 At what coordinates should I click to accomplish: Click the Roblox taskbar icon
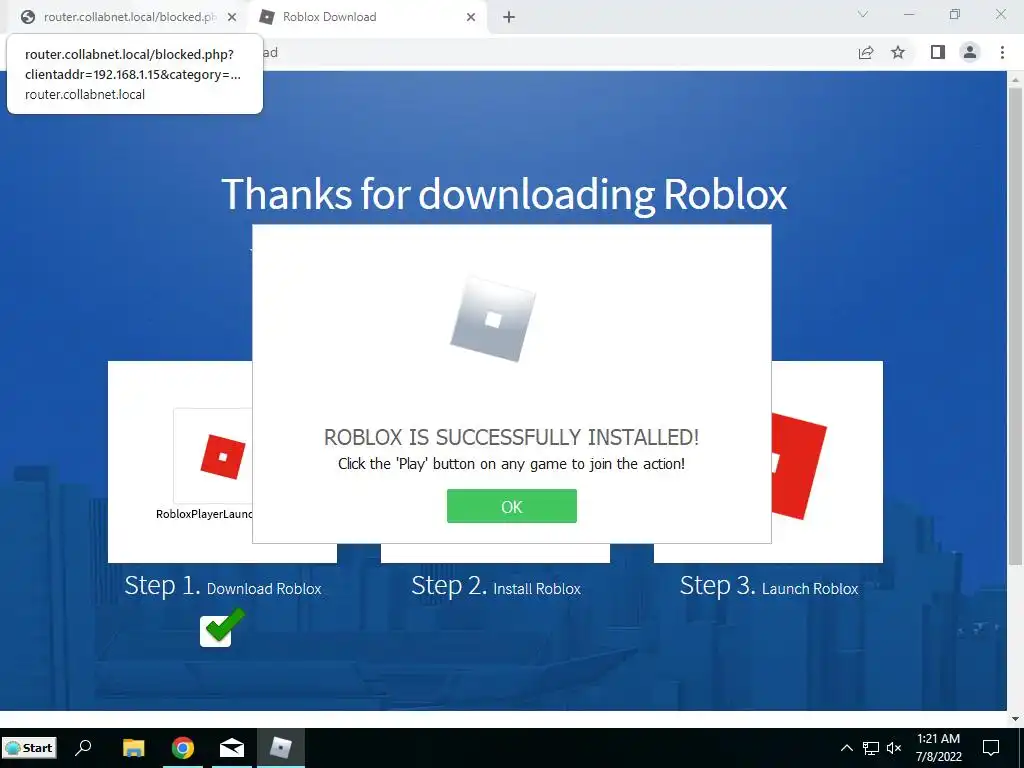tap(281, 748)
